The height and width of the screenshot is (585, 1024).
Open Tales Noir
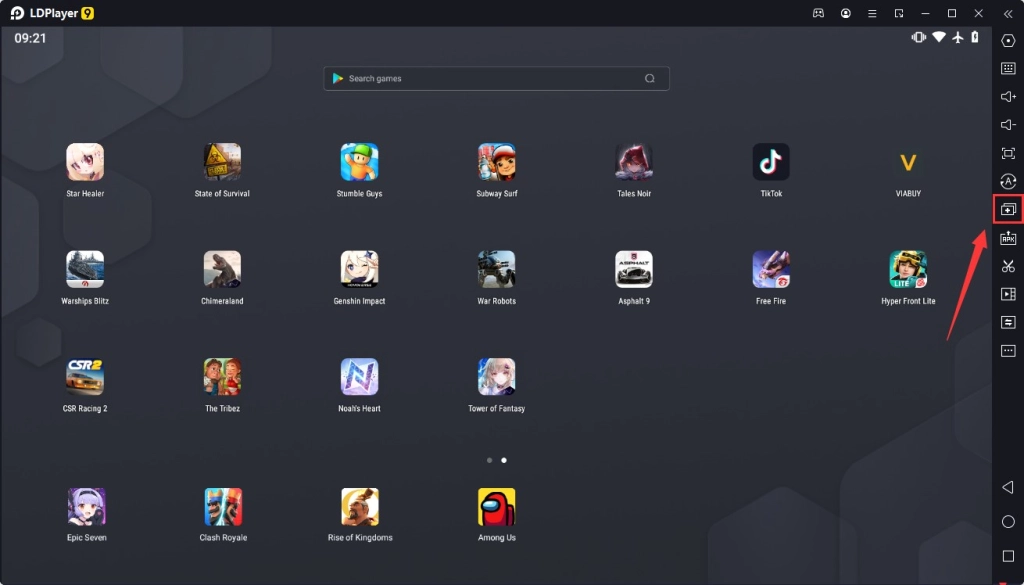point(633,162)
